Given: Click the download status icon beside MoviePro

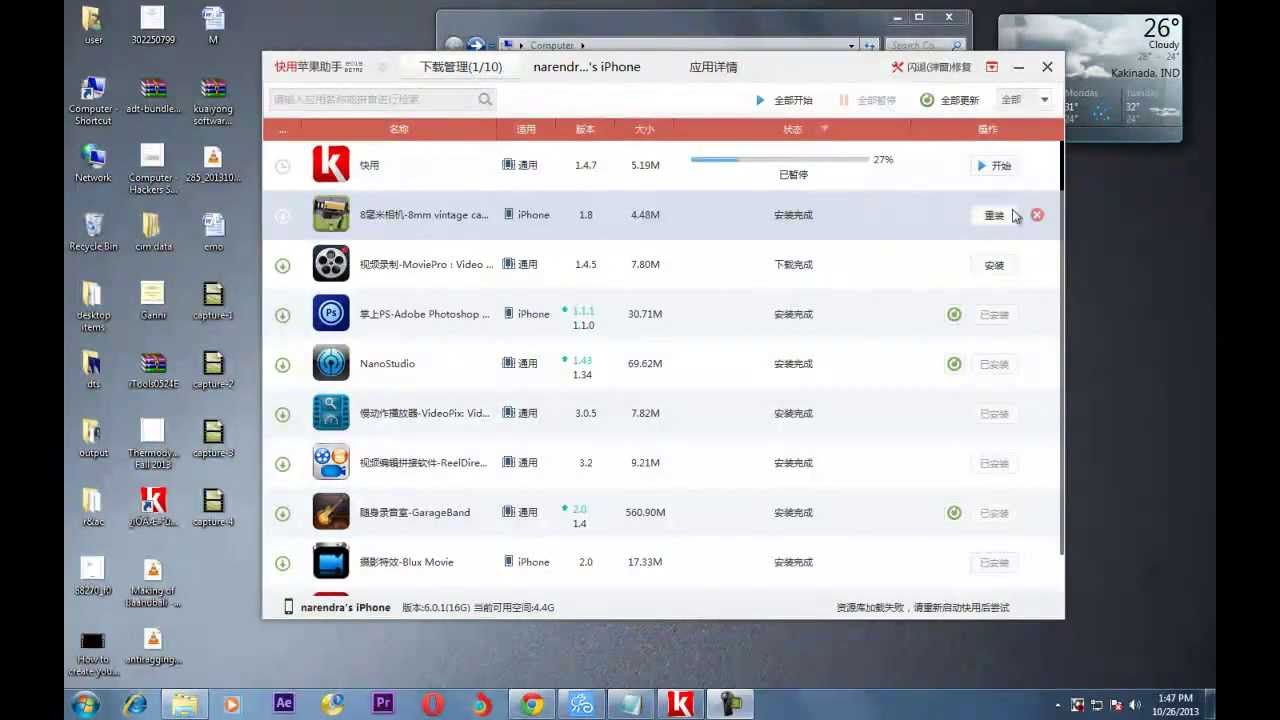Looking at the screenshot, I should pyautogui.click(x=283, y=265).
